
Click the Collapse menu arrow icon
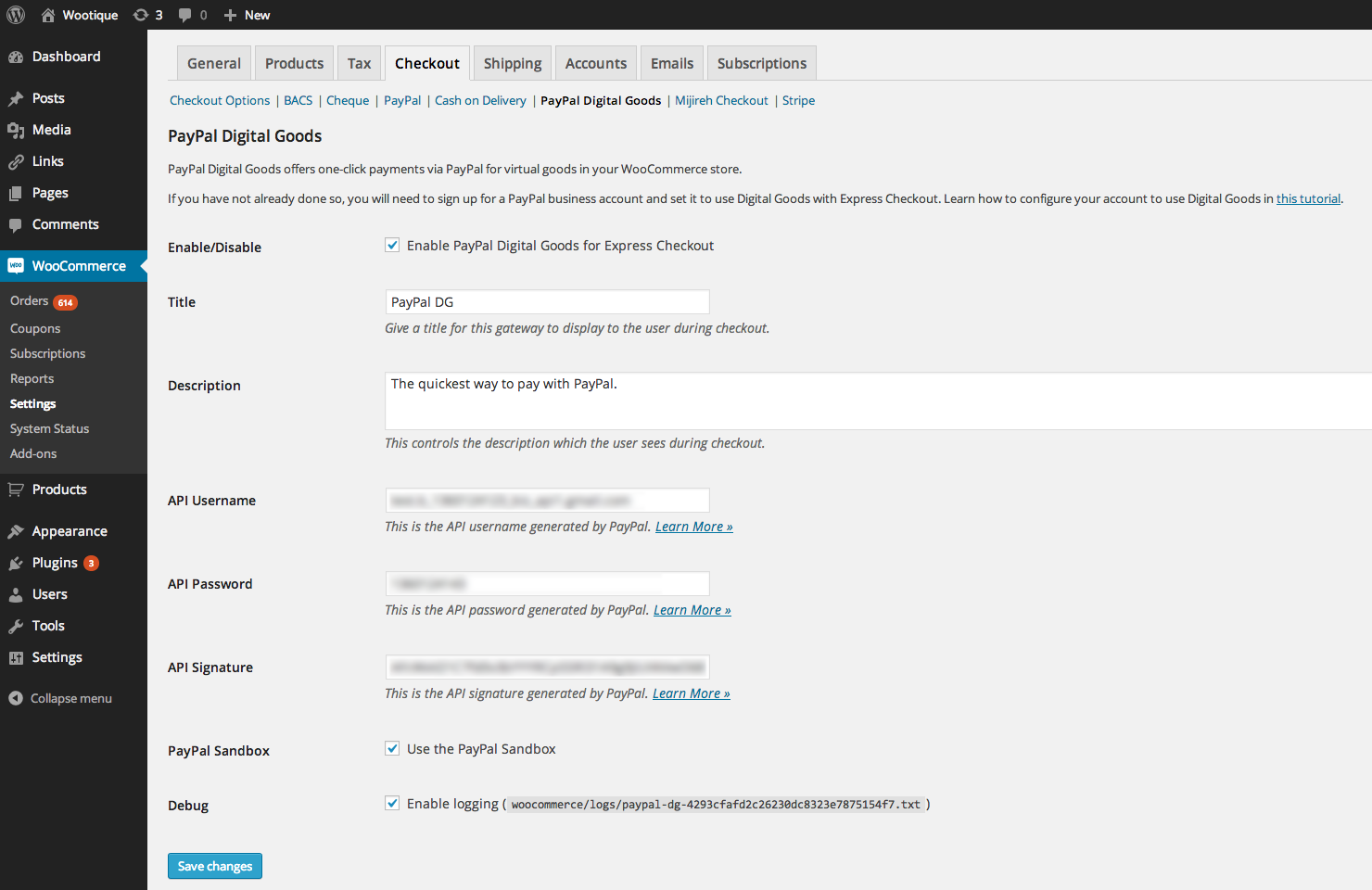tap(16, 698)
